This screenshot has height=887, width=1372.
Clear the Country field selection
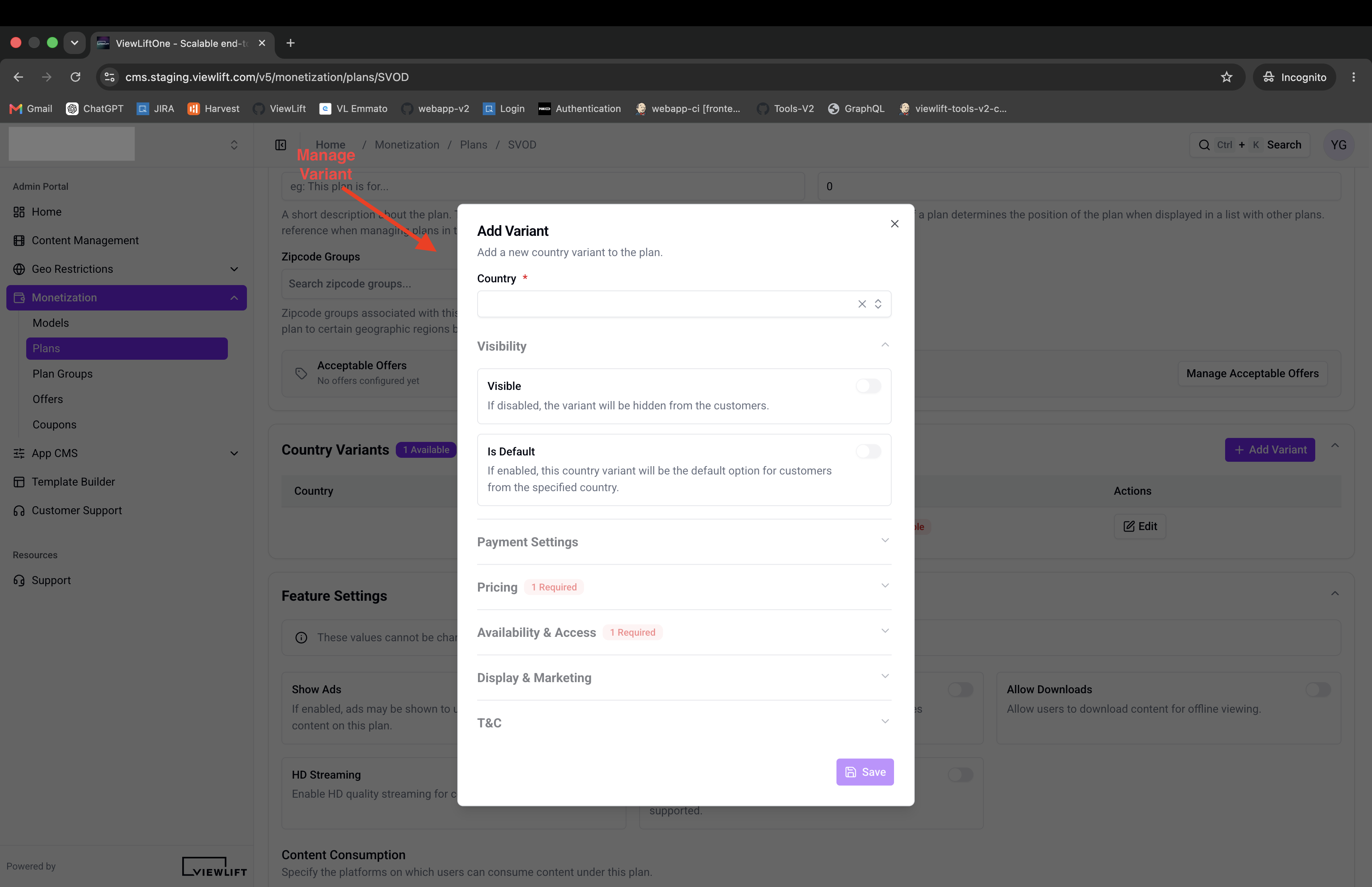pyautogui.click(x=862, y=304)
